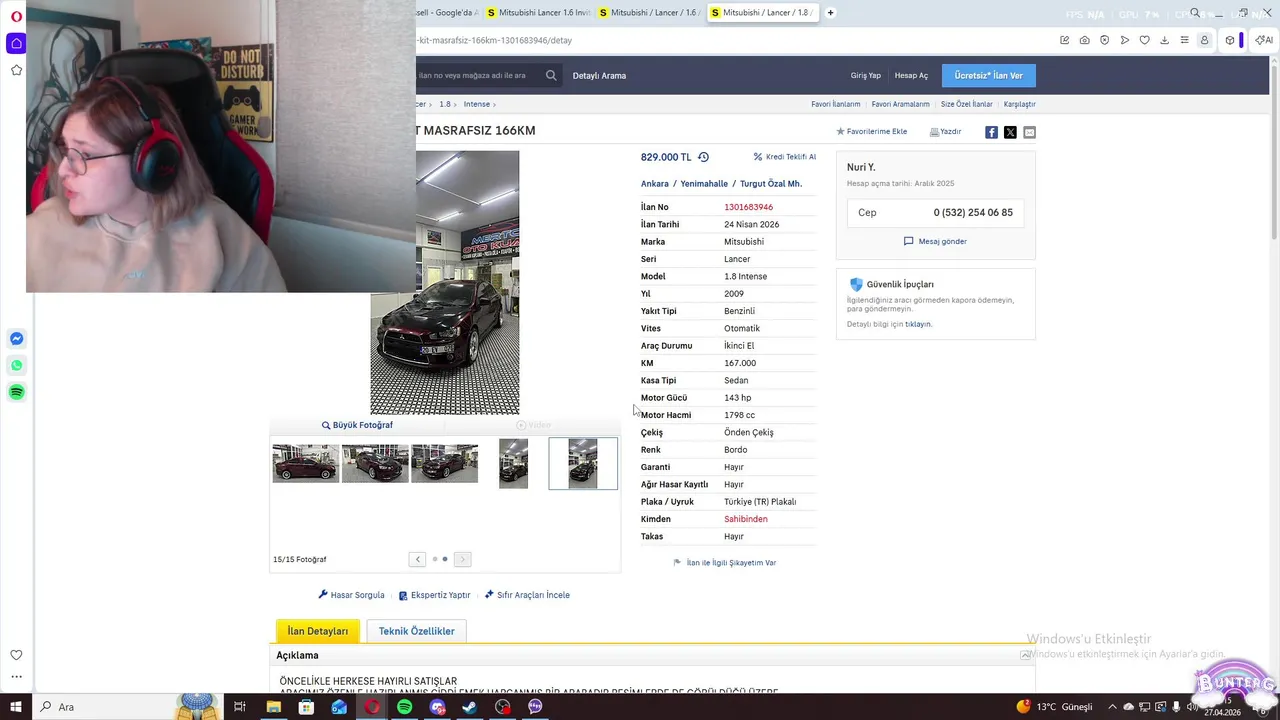
Task: Open Messenger in Opera sidebar
Action: pos(16,339)
